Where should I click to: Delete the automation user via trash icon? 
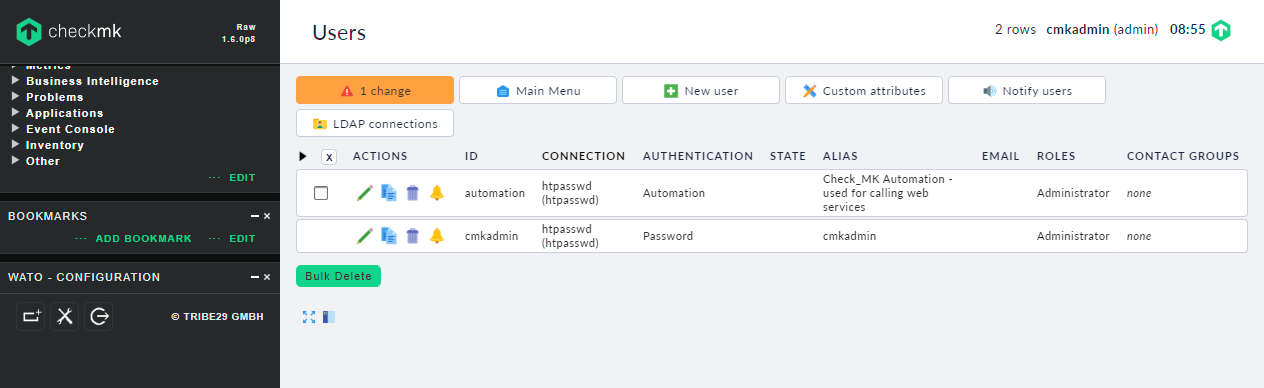(x=413, y=193)
